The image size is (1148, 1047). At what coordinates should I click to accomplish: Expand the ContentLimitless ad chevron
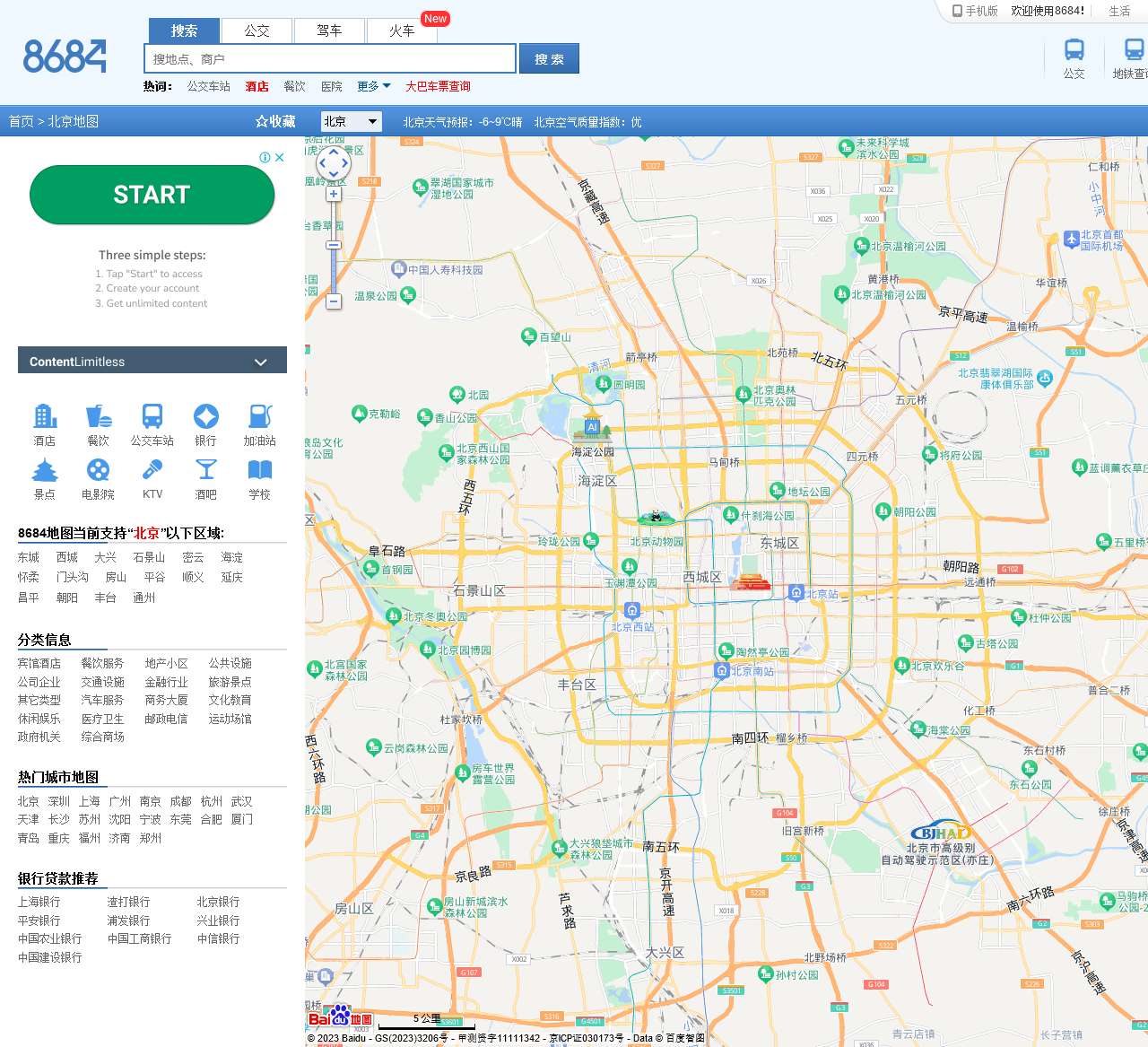tap(261, 362)
